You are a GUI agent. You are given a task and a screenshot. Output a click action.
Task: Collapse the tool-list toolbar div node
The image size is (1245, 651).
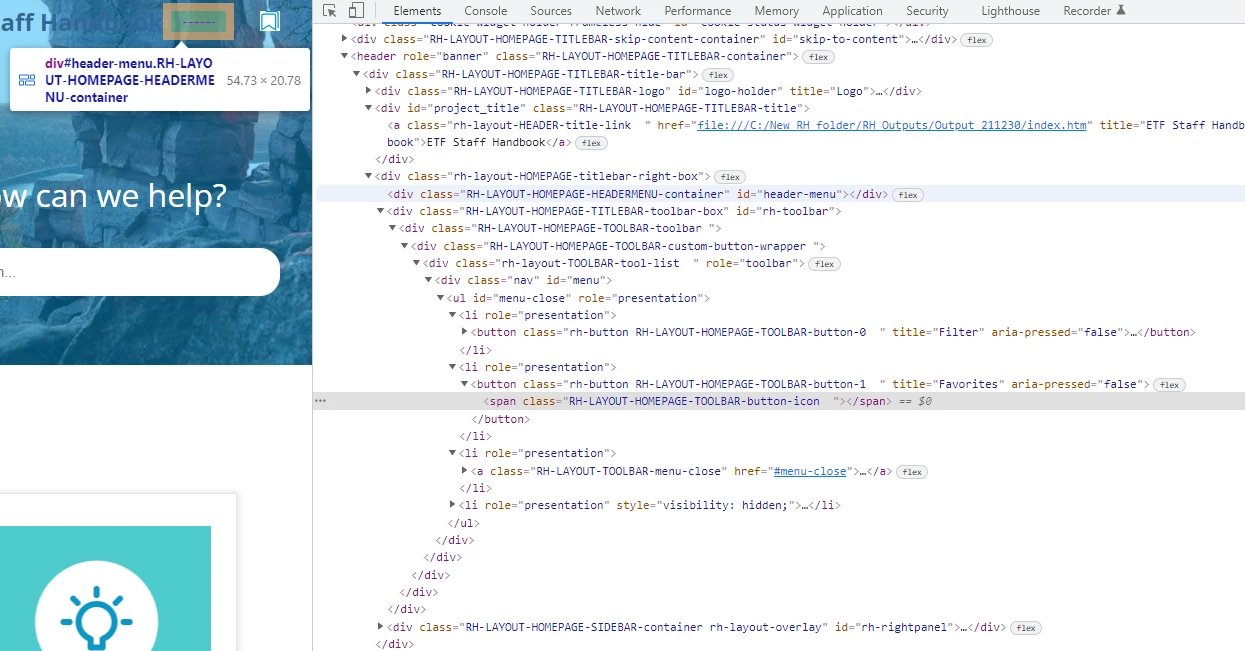pos(417,263)
